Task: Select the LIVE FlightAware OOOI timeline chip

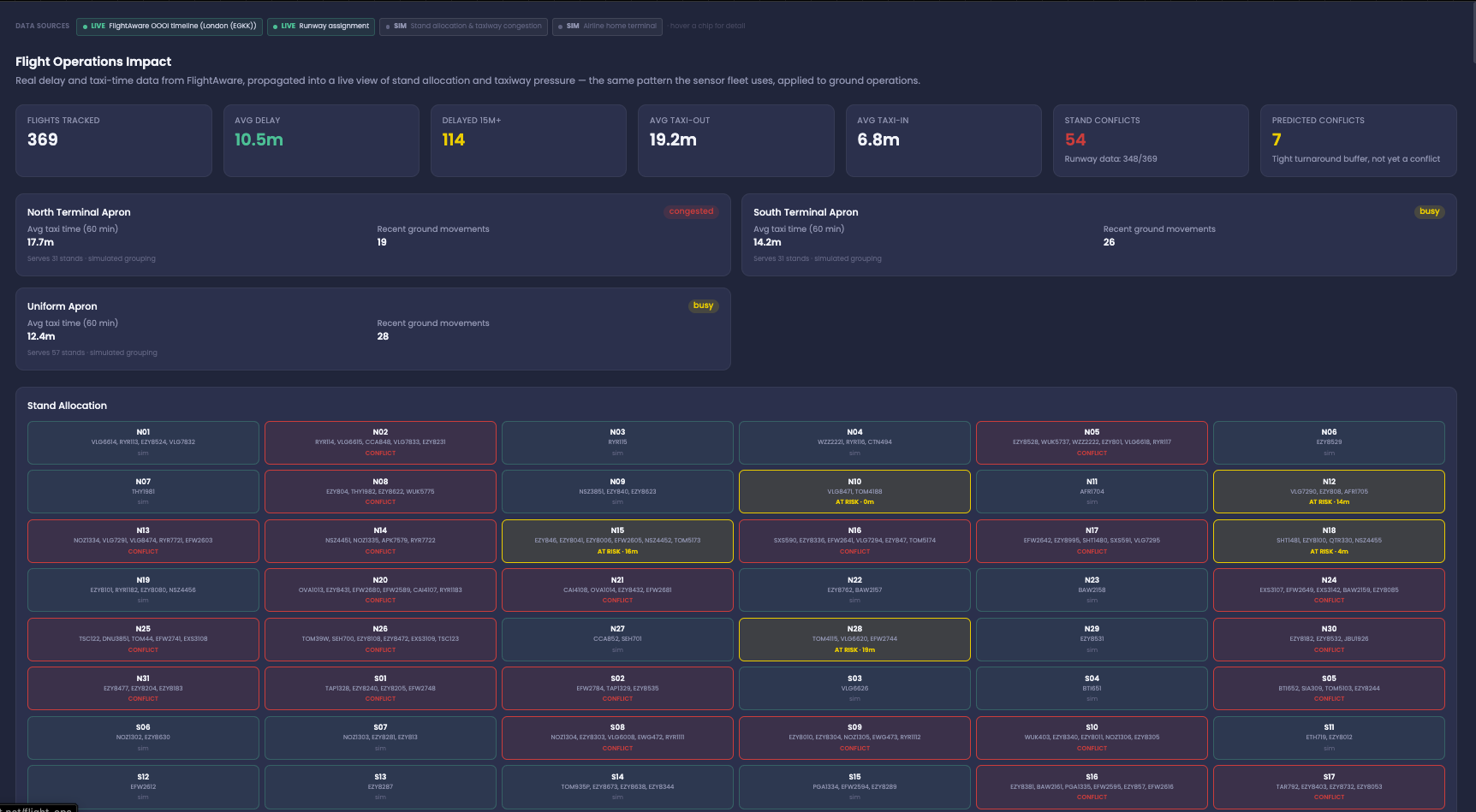Action: [x=170, y=27]
